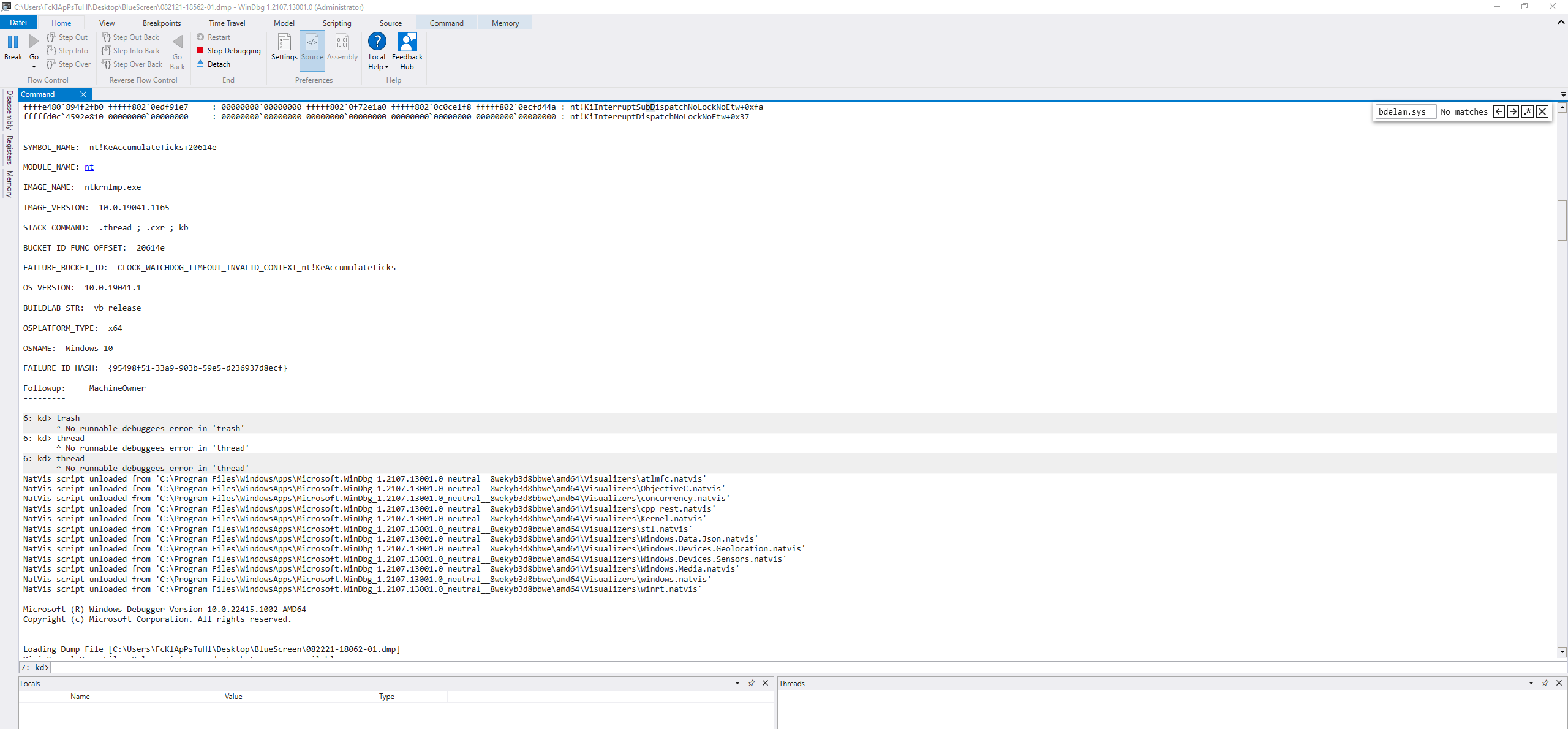1568x729 pixels.
Task: Open the Threads panel options dropdown arrow
Action: (x=1531, y=683)
